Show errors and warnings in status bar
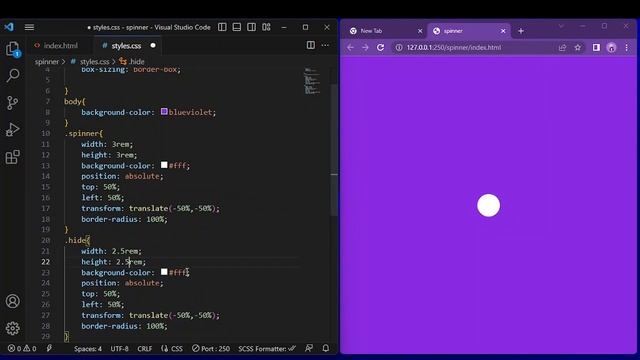Screen dimensions: 640x360 pyautogui.click(x=22, y=349)
